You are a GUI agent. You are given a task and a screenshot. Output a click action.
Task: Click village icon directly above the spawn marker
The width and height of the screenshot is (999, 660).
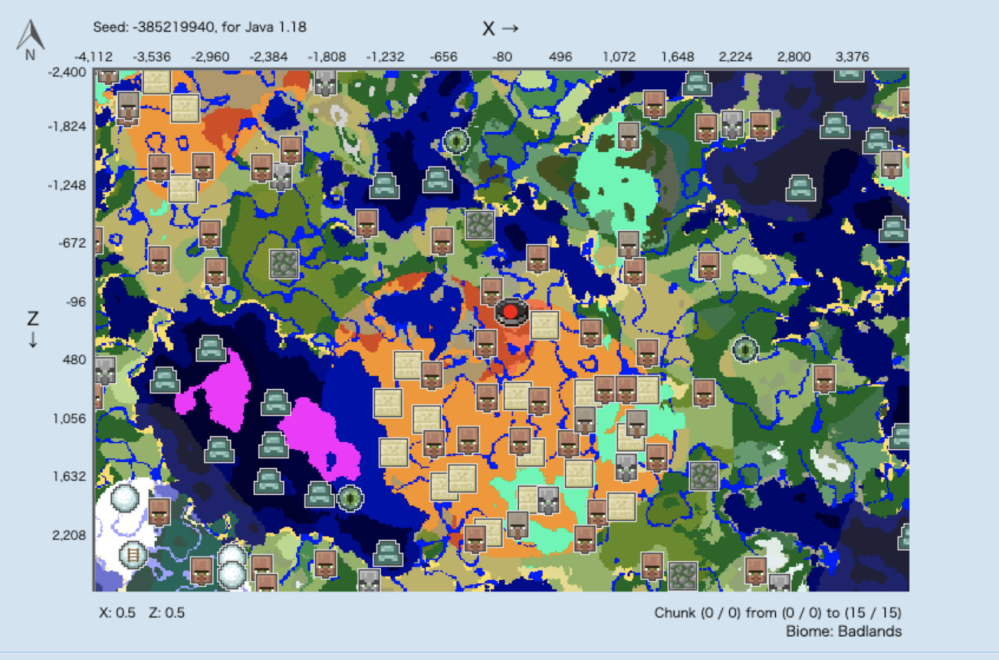491,292
